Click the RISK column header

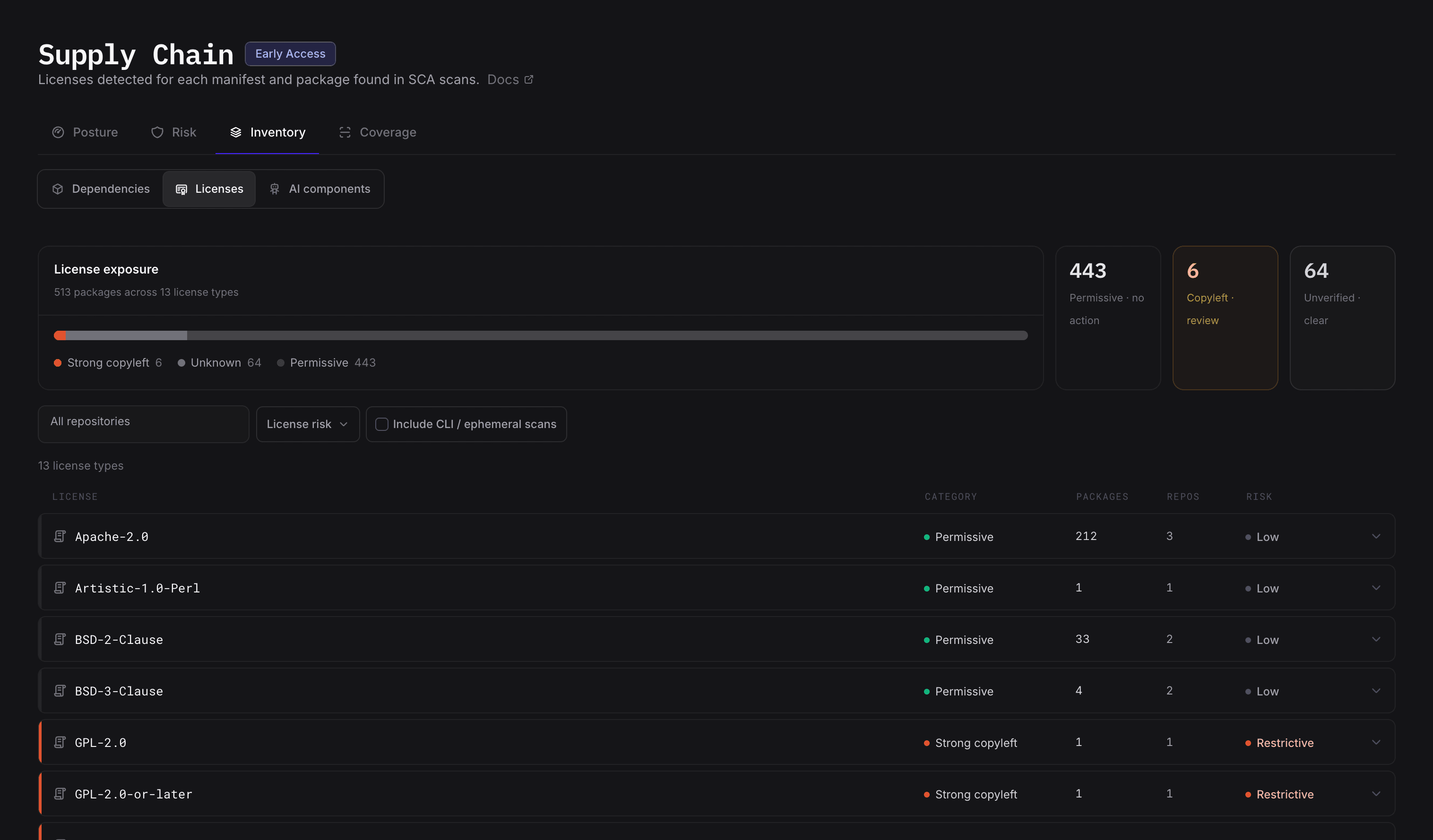pos(1259,497)
